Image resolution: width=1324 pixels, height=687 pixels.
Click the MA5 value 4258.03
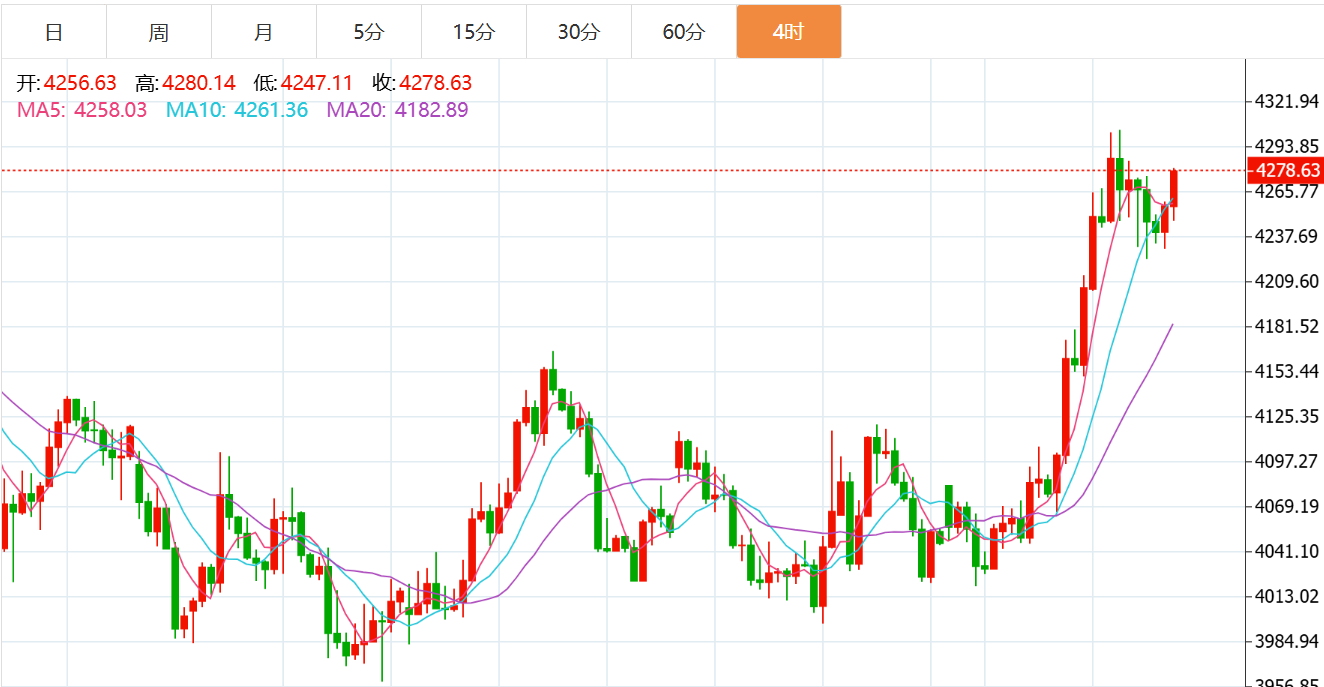110,110
